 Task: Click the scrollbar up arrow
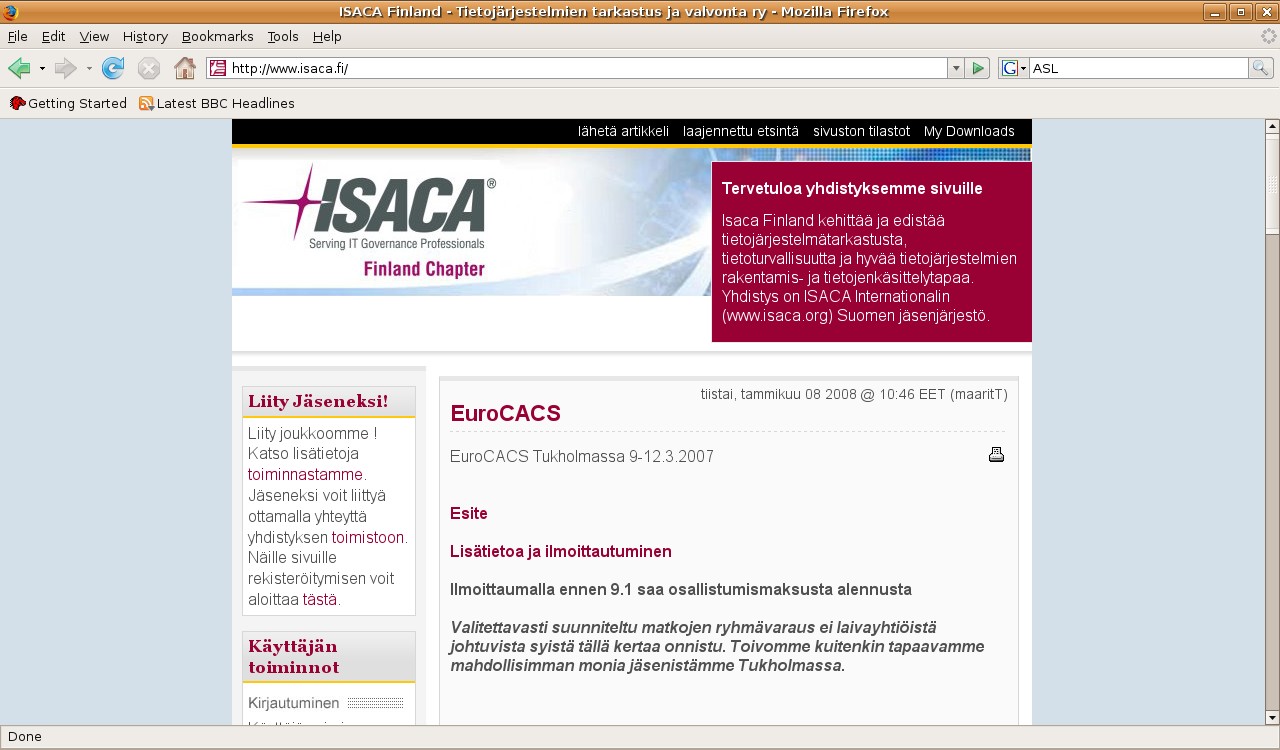coord(1272,127)
